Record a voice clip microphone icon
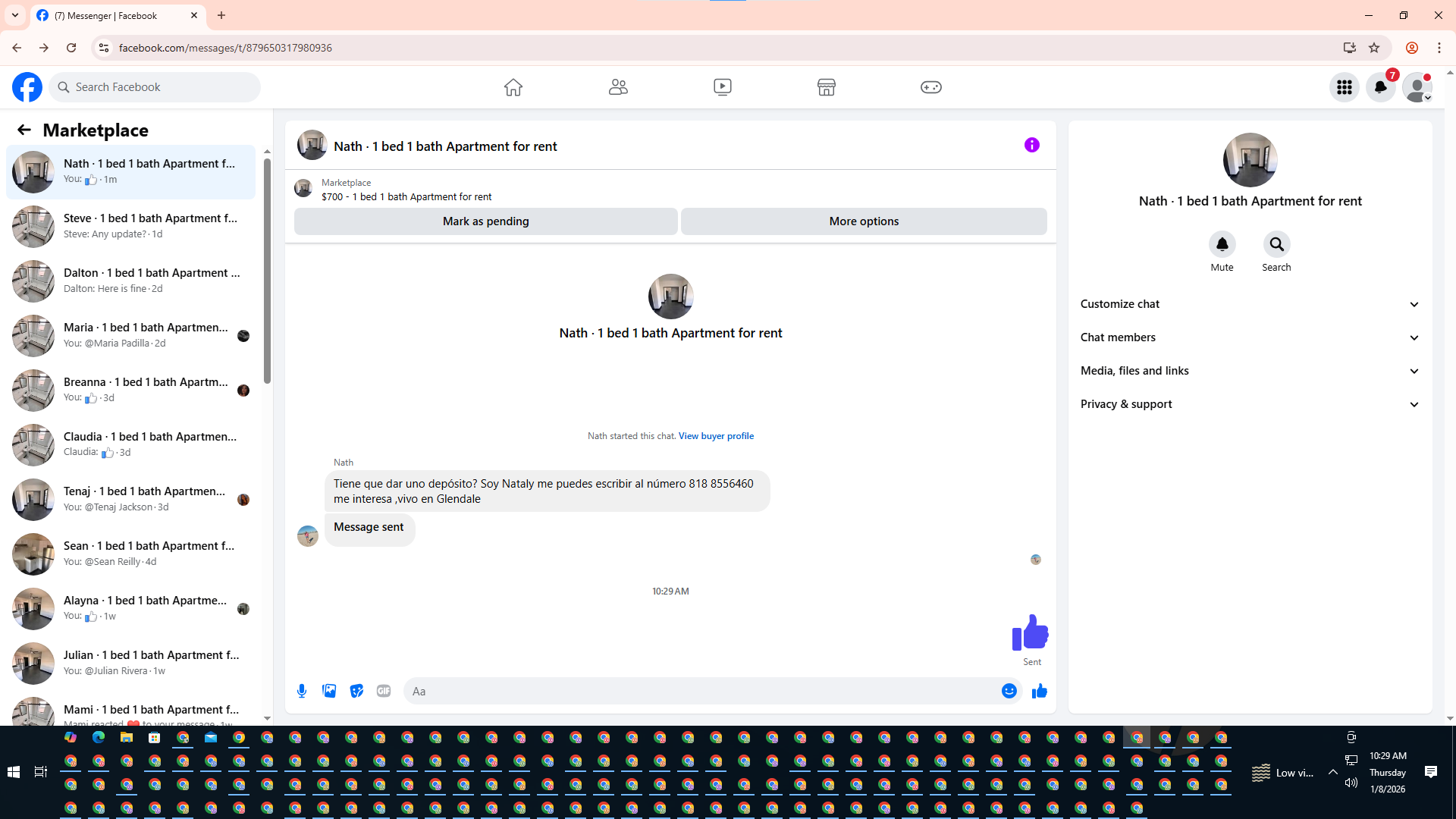The height and width of the screenshot is (819, 1456). pyautogui.click(x=302, y=691)
